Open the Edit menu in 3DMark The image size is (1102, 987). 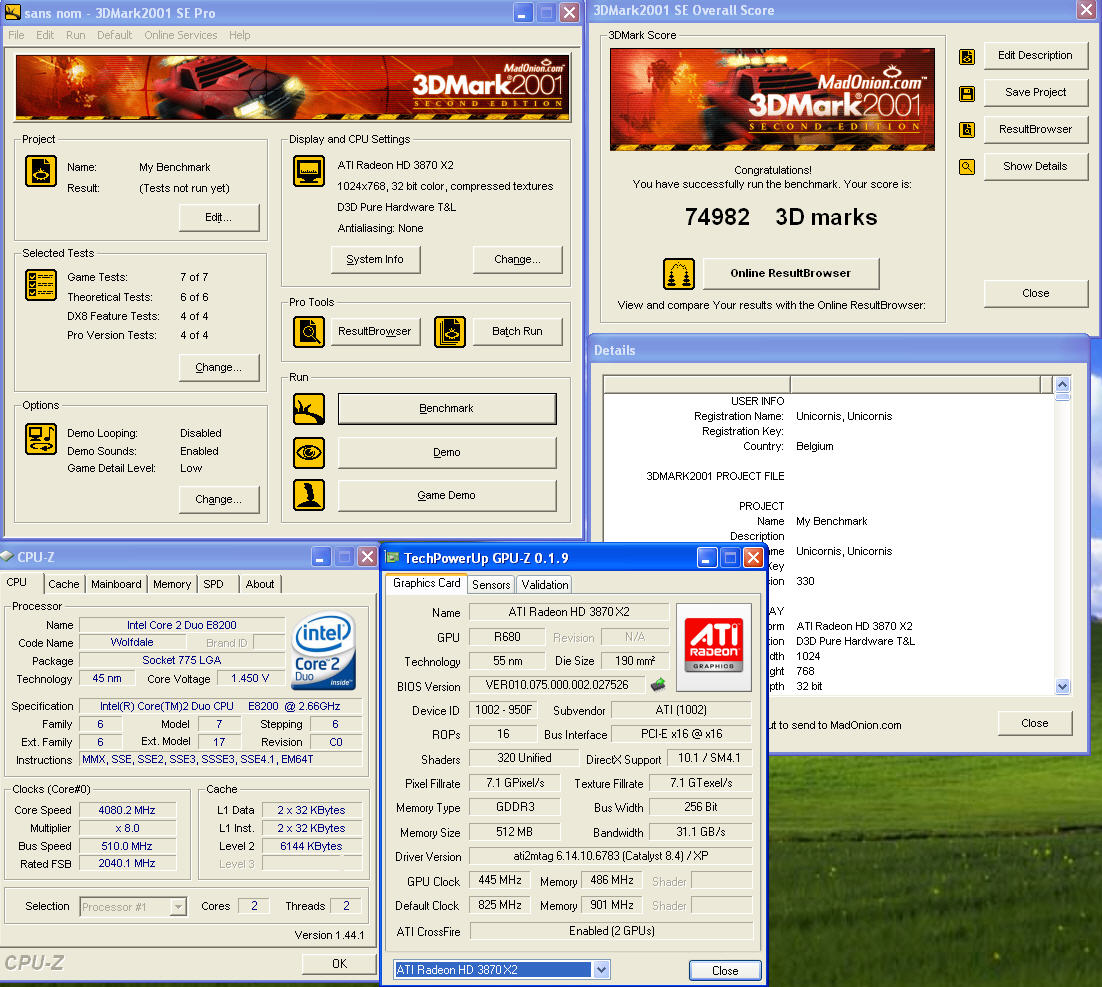pyautogui.click(x=45, y=35)
